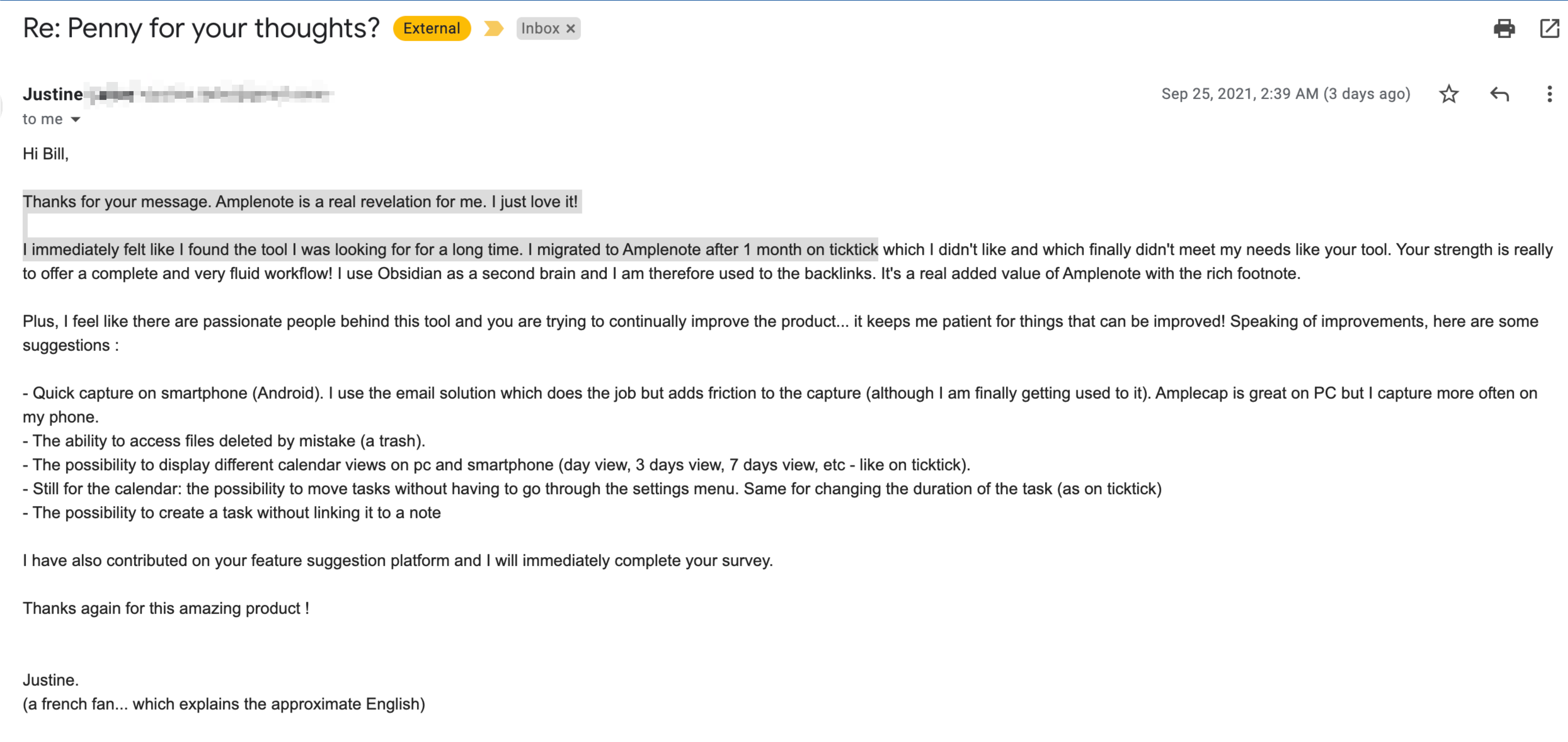
Task: Click the "Quick capture on smartphone" suggestion line
Action: pos(780,405)
